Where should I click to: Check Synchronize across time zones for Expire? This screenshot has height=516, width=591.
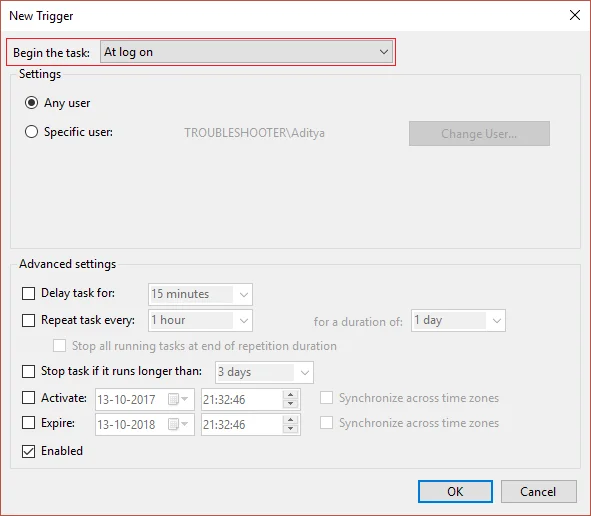click(326, 423)
